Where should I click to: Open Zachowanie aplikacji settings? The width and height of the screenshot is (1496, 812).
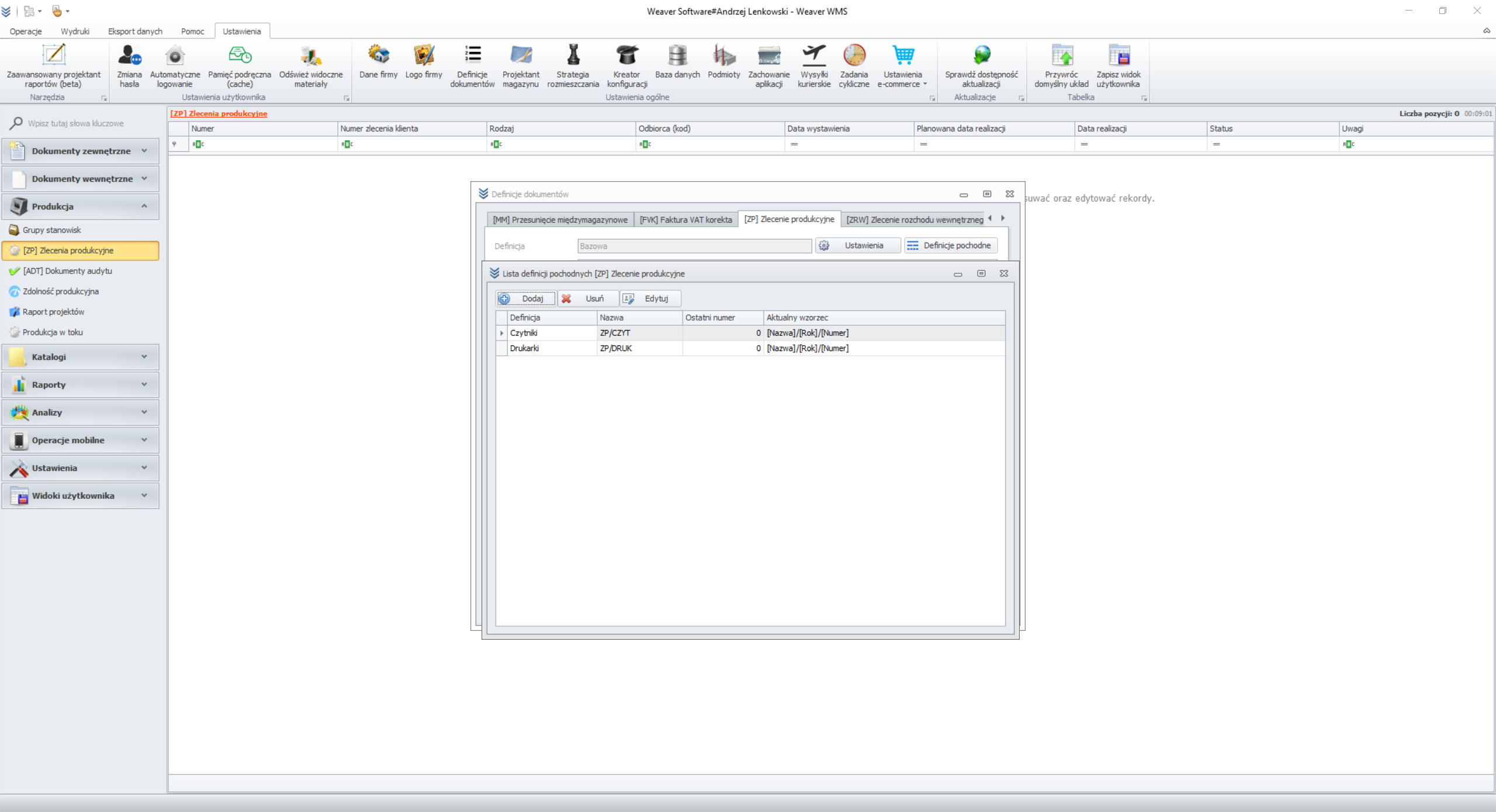click(768, 66)
